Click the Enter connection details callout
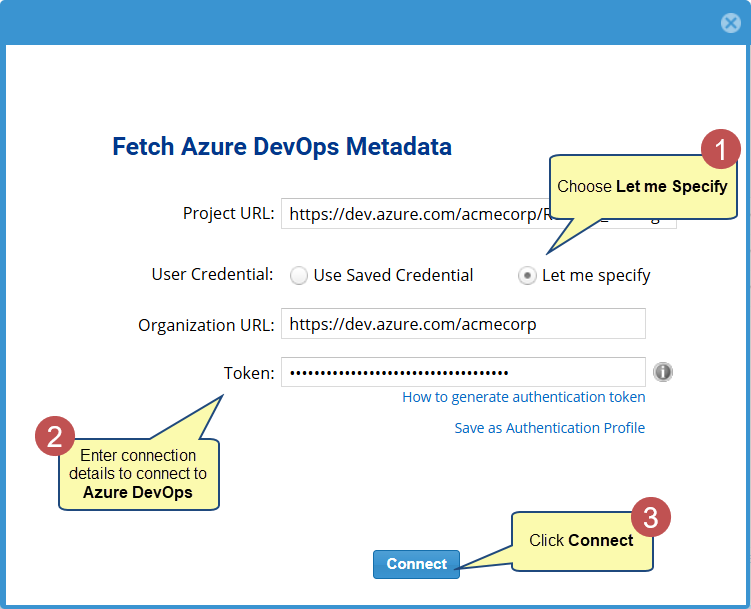The width and height of the screenshot is (751, 609). [138, 474]
